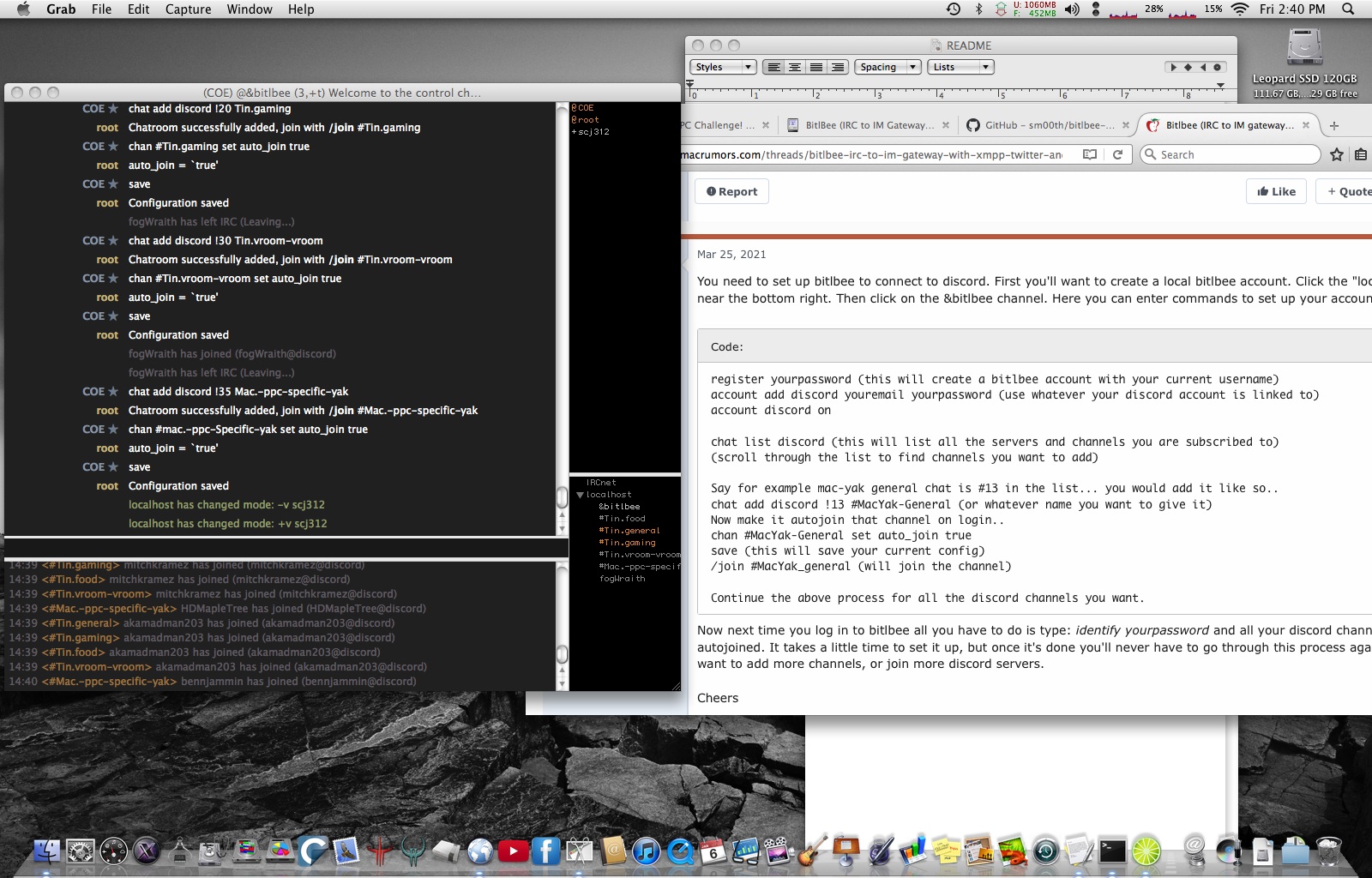Click the Wi-Fi status icon
1372x878 pixels.
coord(1240,9)
